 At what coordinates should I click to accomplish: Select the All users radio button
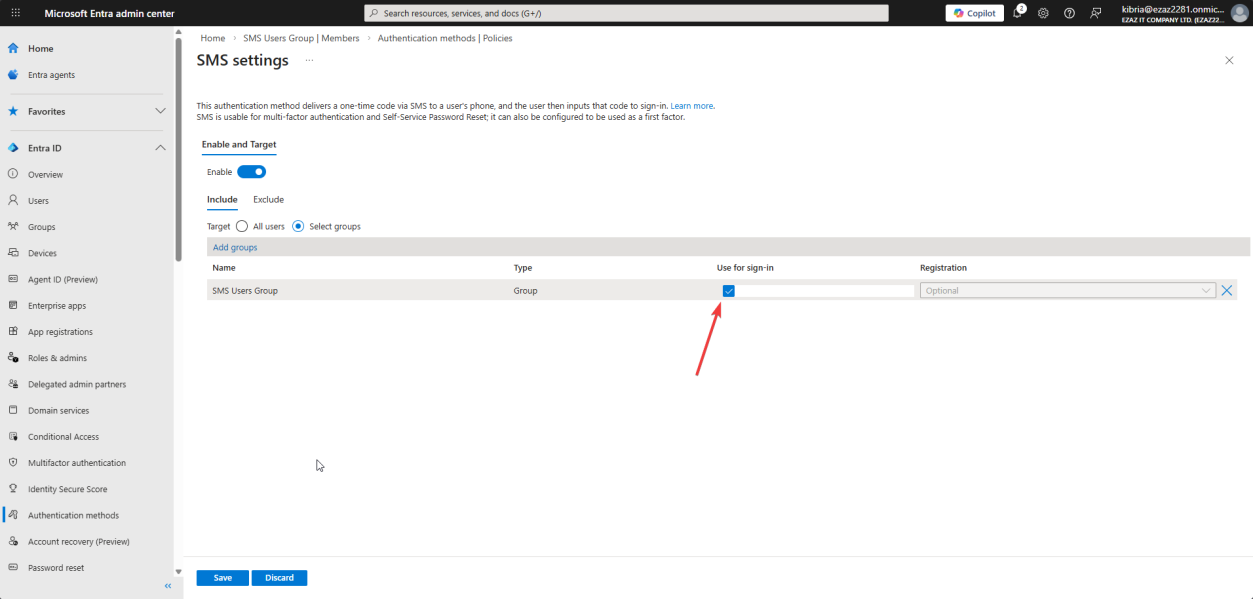coord(242,226)
